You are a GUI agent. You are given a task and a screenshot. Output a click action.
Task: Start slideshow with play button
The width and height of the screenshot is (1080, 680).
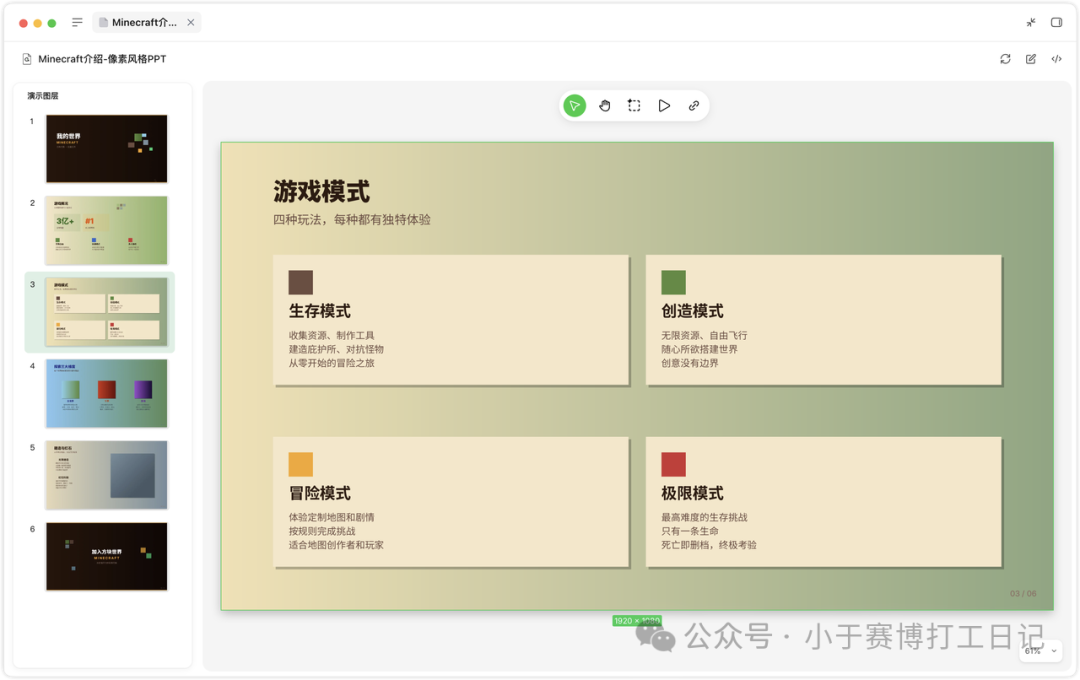664,105
